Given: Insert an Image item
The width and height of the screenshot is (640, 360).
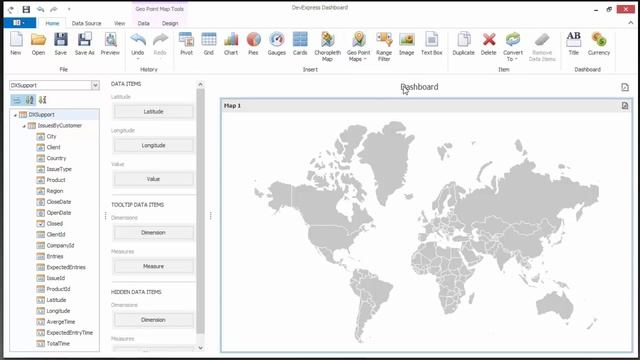Looking at the screenshot, I should 407,43.
